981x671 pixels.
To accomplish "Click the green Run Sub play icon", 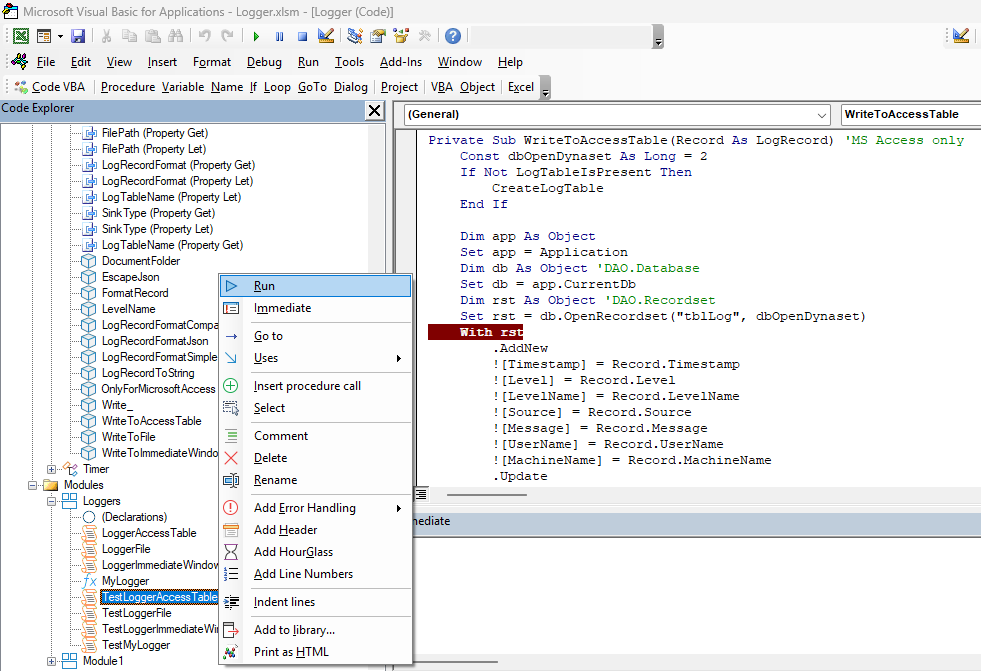I will (256, 36).
